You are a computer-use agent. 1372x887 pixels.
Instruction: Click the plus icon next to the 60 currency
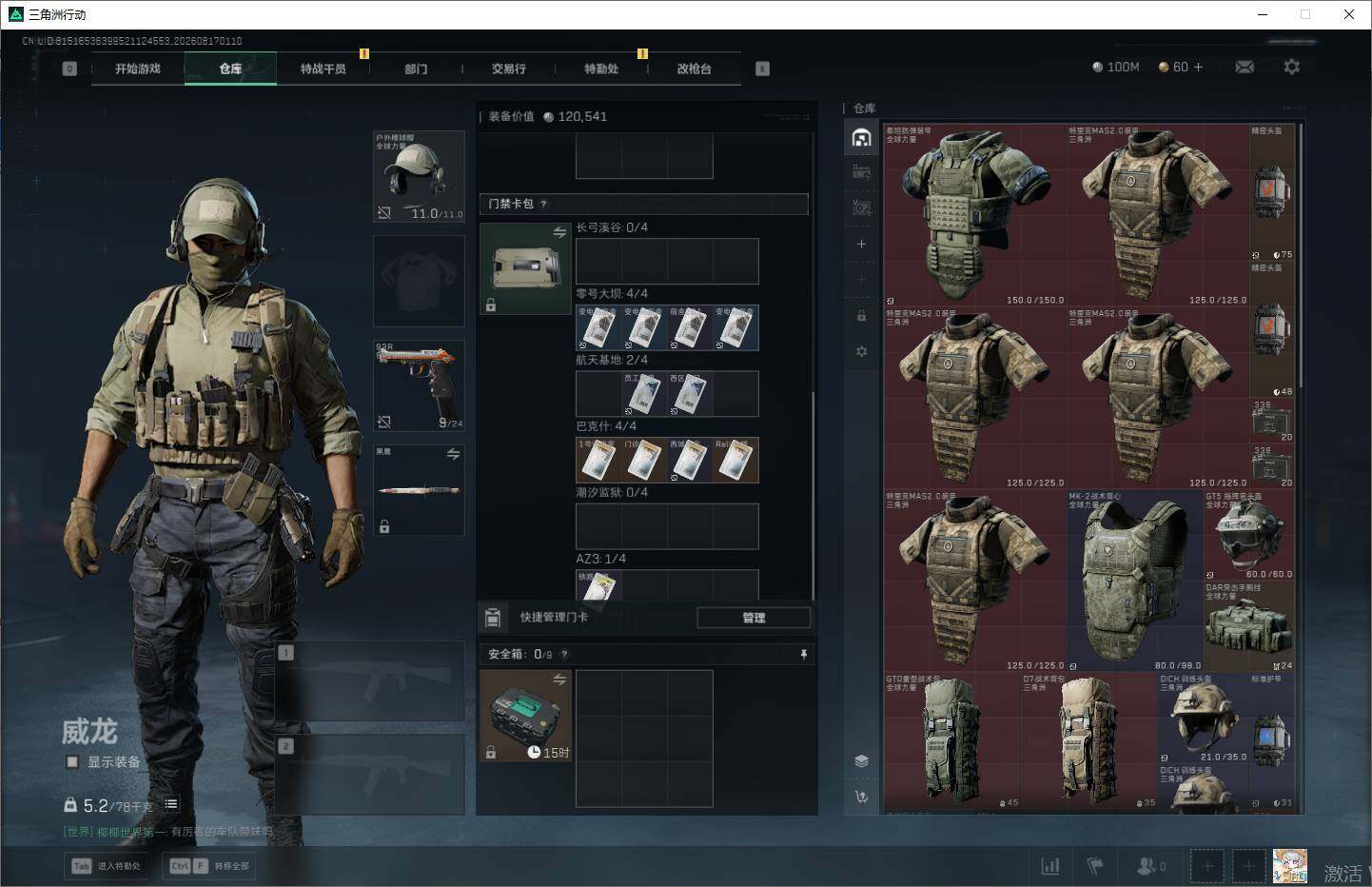1198,67
